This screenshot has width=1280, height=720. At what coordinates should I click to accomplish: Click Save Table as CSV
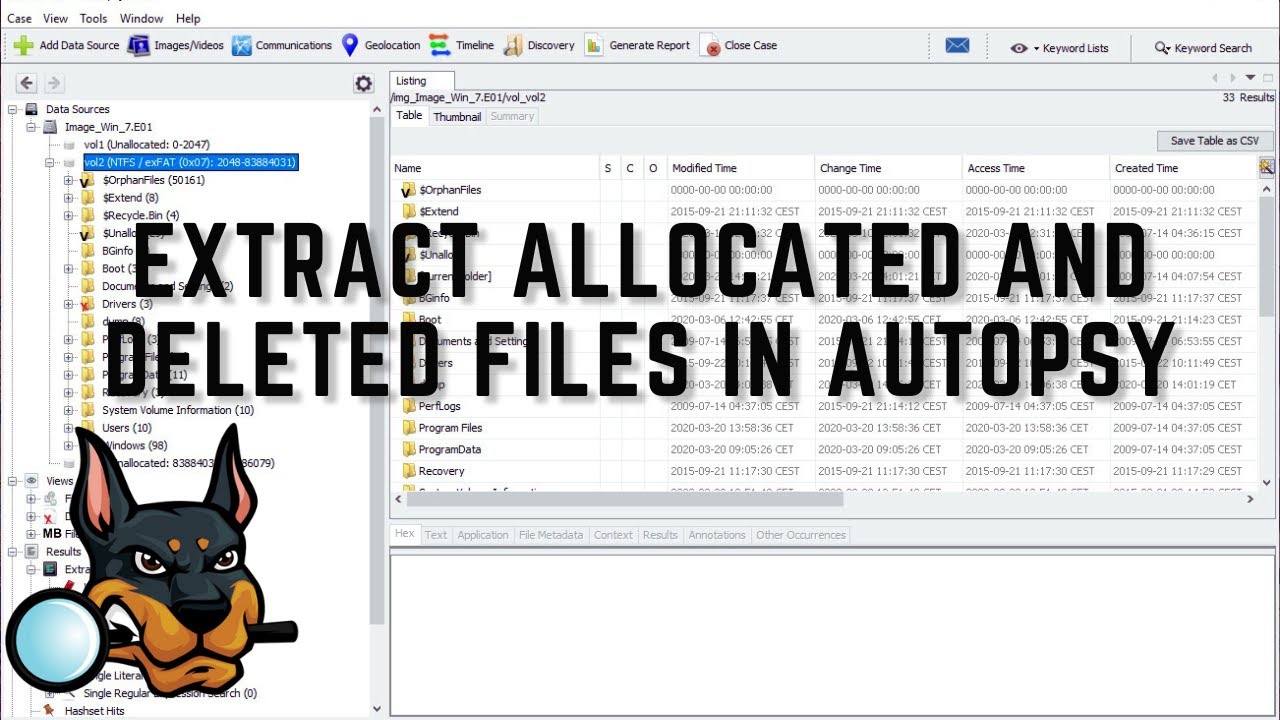[x=1215, y=141]
